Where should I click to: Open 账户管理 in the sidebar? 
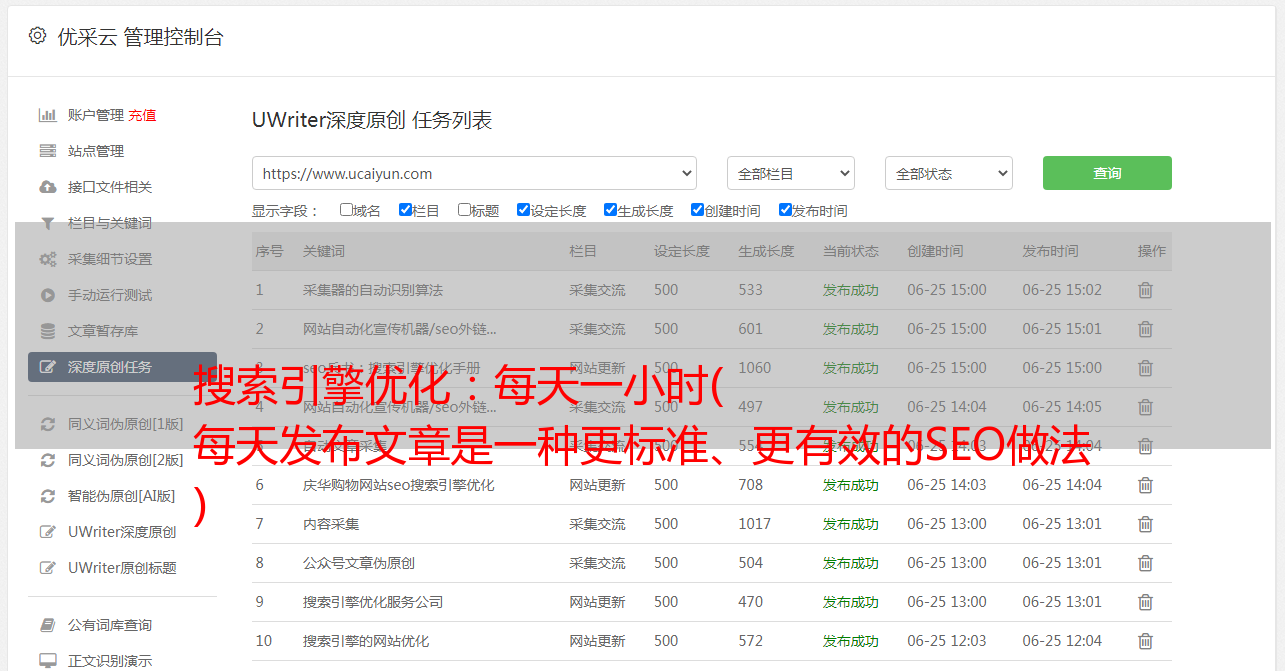tap(96, 115)
